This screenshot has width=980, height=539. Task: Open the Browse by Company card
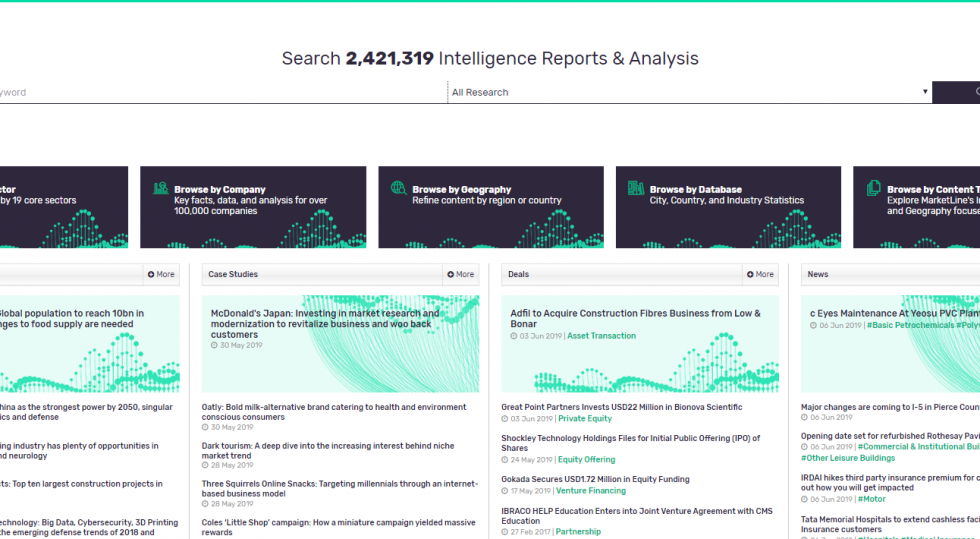[x=253, y=207]
